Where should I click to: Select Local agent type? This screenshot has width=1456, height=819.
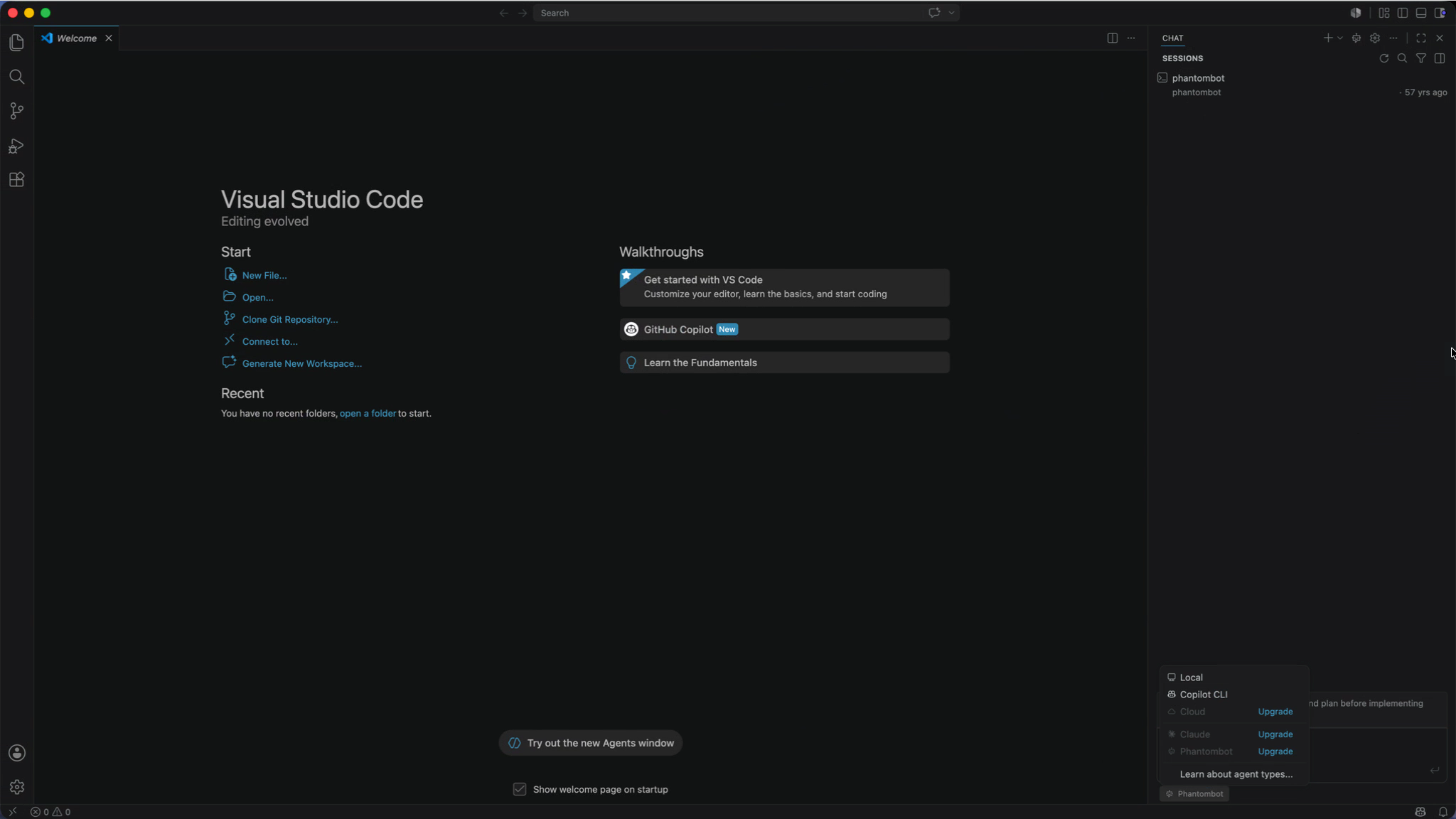[x=1234, y=678]
